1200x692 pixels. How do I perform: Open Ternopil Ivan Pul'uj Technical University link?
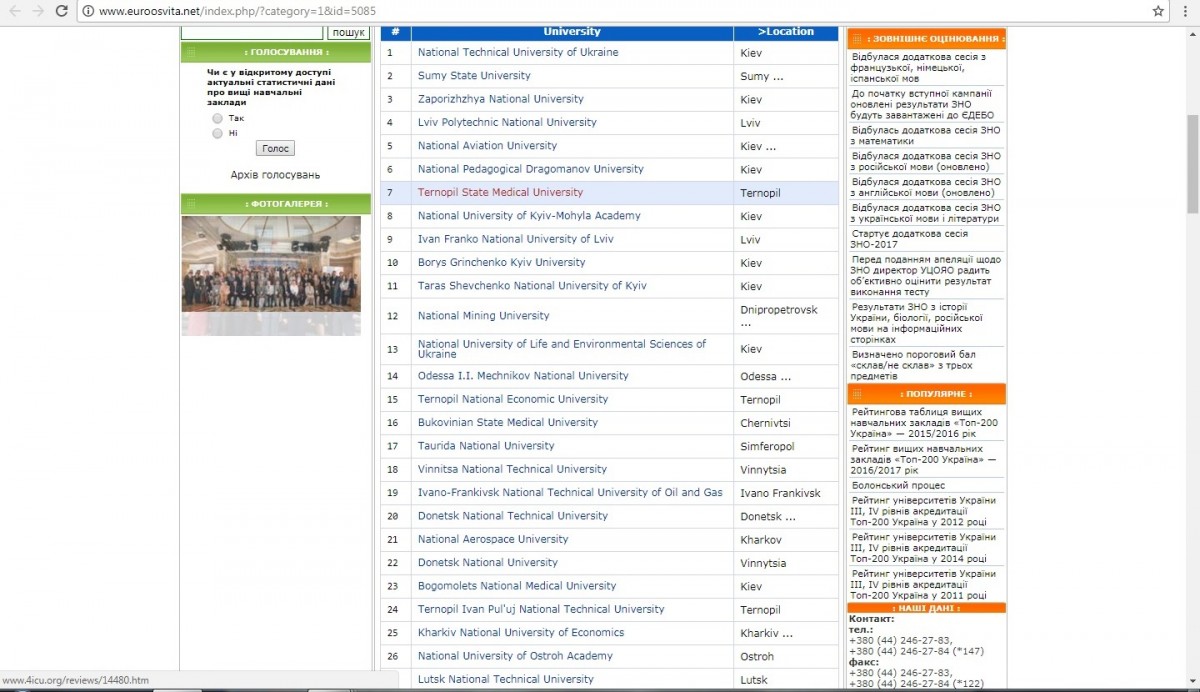[x=541, y=609]
